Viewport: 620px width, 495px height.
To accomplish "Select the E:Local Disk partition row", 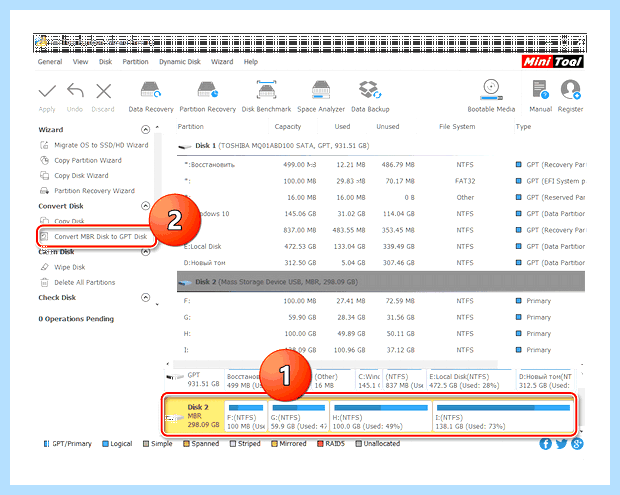I will [x=381, y=246].
